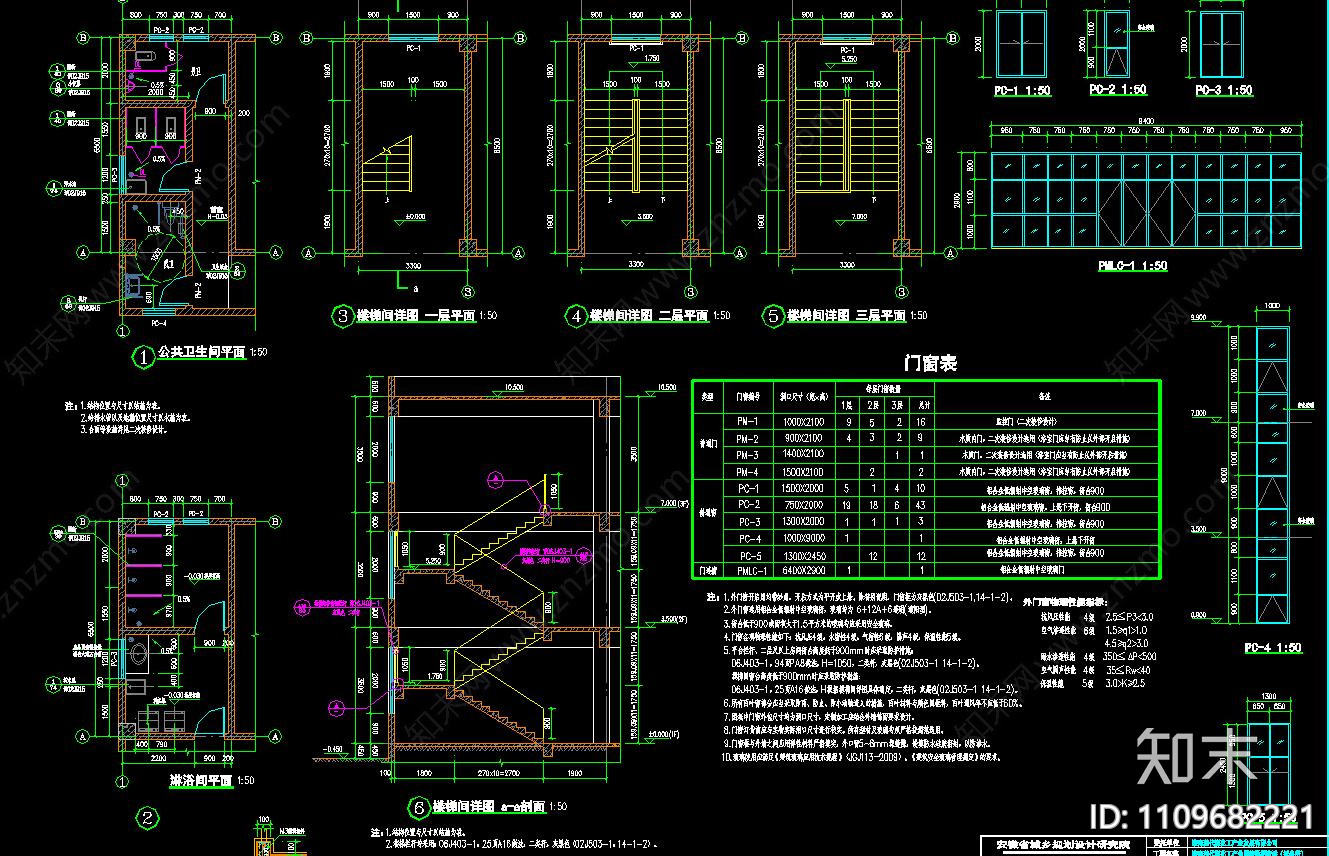Click the PMLC-1 1:50 elevation label
This screenshot has width=1329, height=856.
click(x=1130, y=266)
